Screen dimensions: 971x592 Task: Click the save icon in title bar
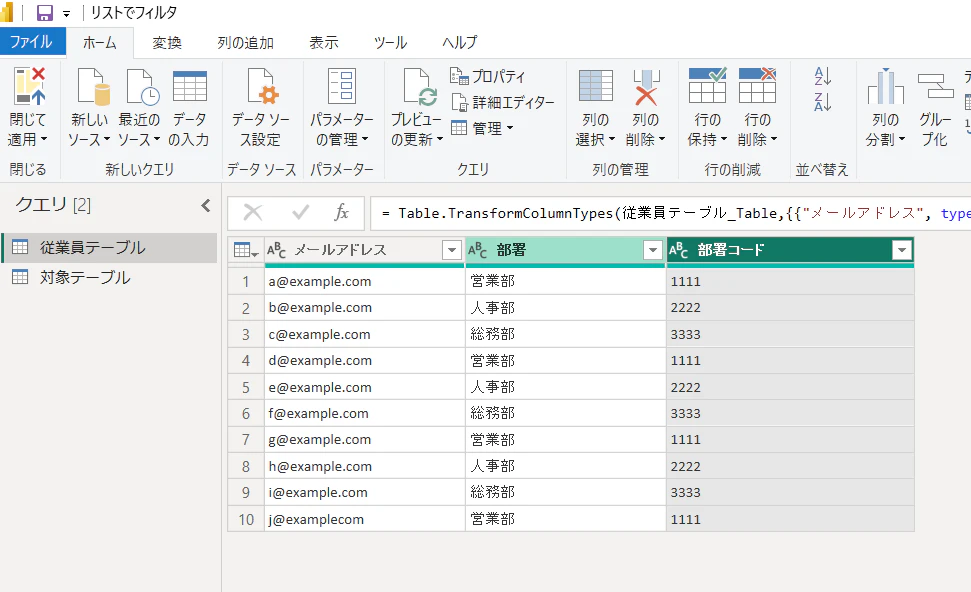pyautogui.click(x=45, y=13)
